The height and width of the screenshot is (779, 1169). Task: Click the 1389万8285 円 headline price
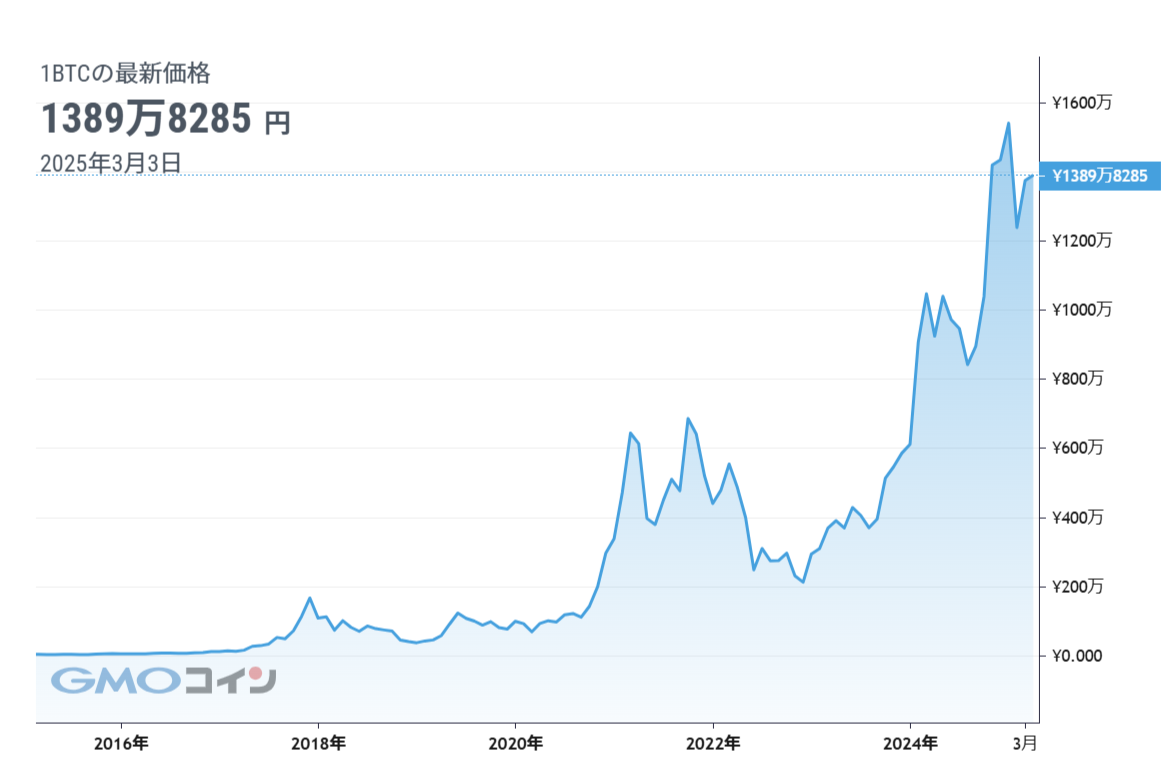[x=166, y=119]
